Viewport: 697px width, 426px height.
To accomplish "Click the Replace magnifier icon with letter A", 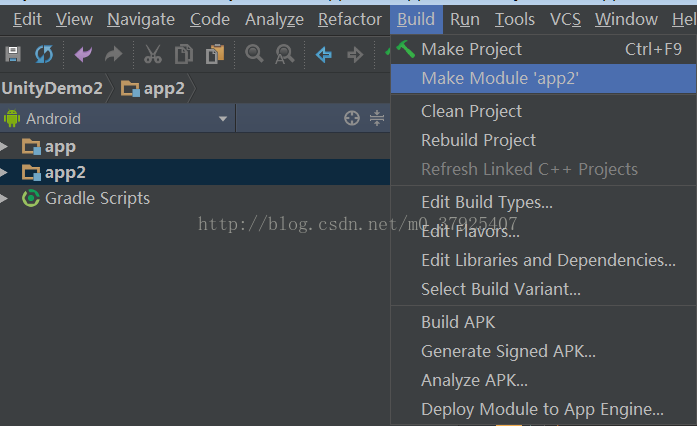I will 284,54.
